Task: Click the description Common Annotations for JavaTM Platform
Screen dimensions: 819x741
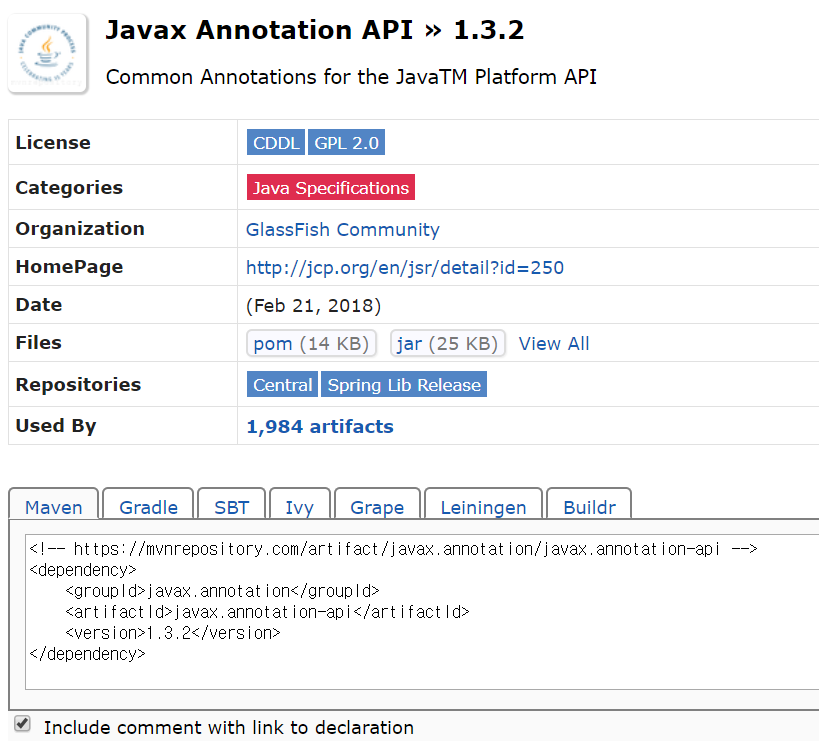Action: pos(351,77)
